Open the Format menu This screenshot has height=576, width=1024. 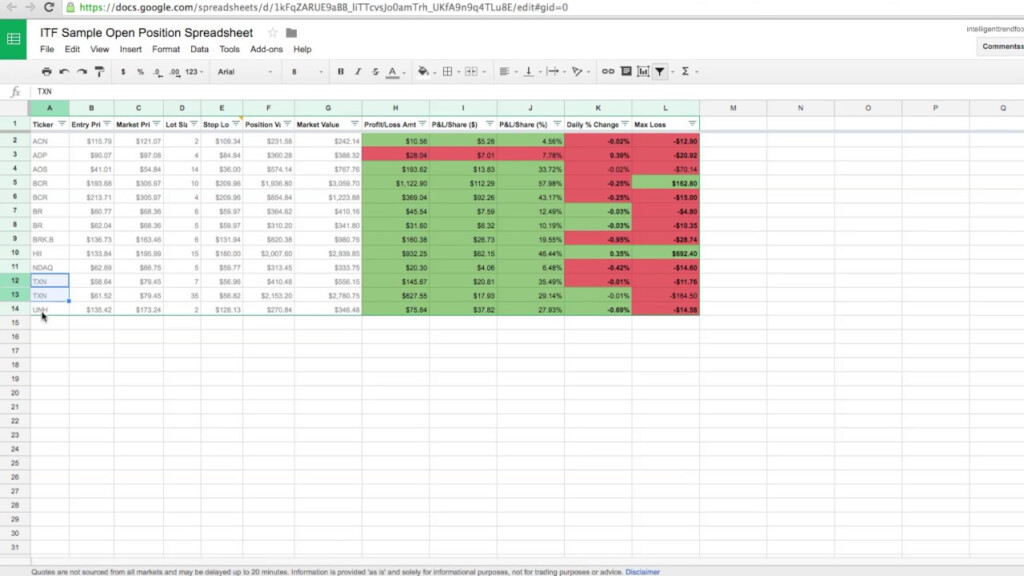[166, 49]
